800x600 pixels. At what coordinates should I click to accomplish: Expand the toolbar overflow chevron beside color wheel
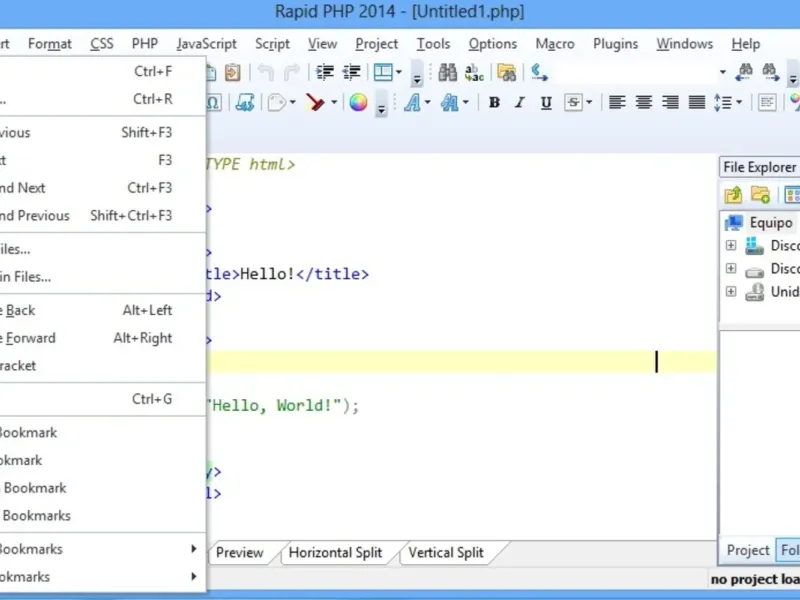tap(381, 103)
